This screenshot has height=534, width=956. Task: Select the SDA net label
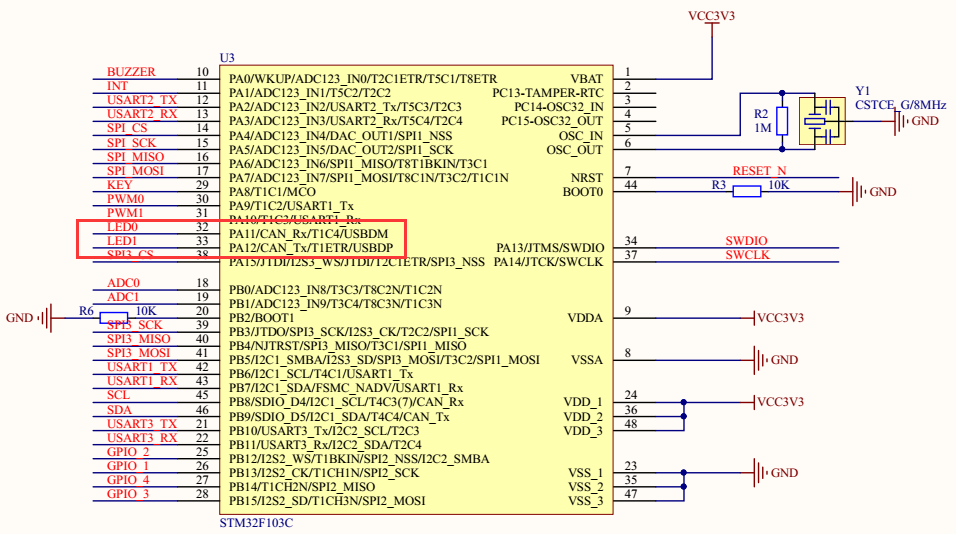pyautogui.click(x=120, y=410)
